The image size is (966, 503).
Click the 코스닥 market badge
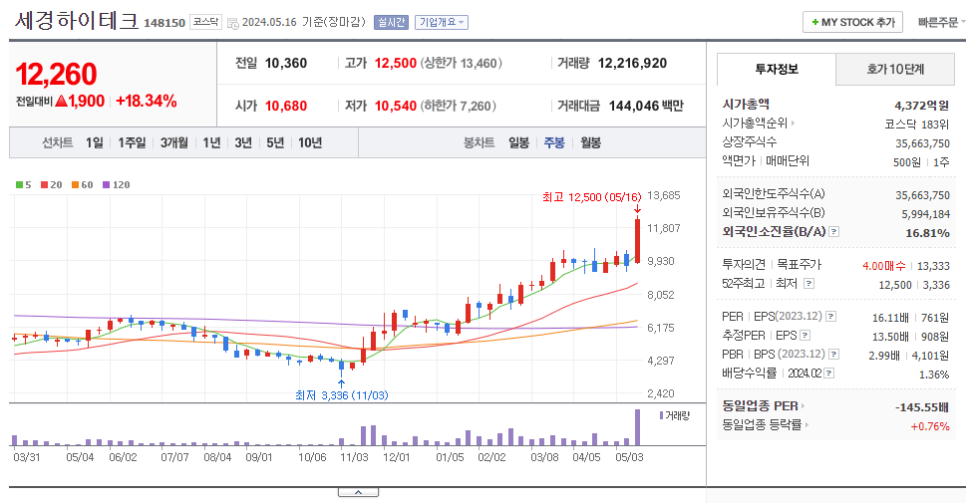click(206, 22)
